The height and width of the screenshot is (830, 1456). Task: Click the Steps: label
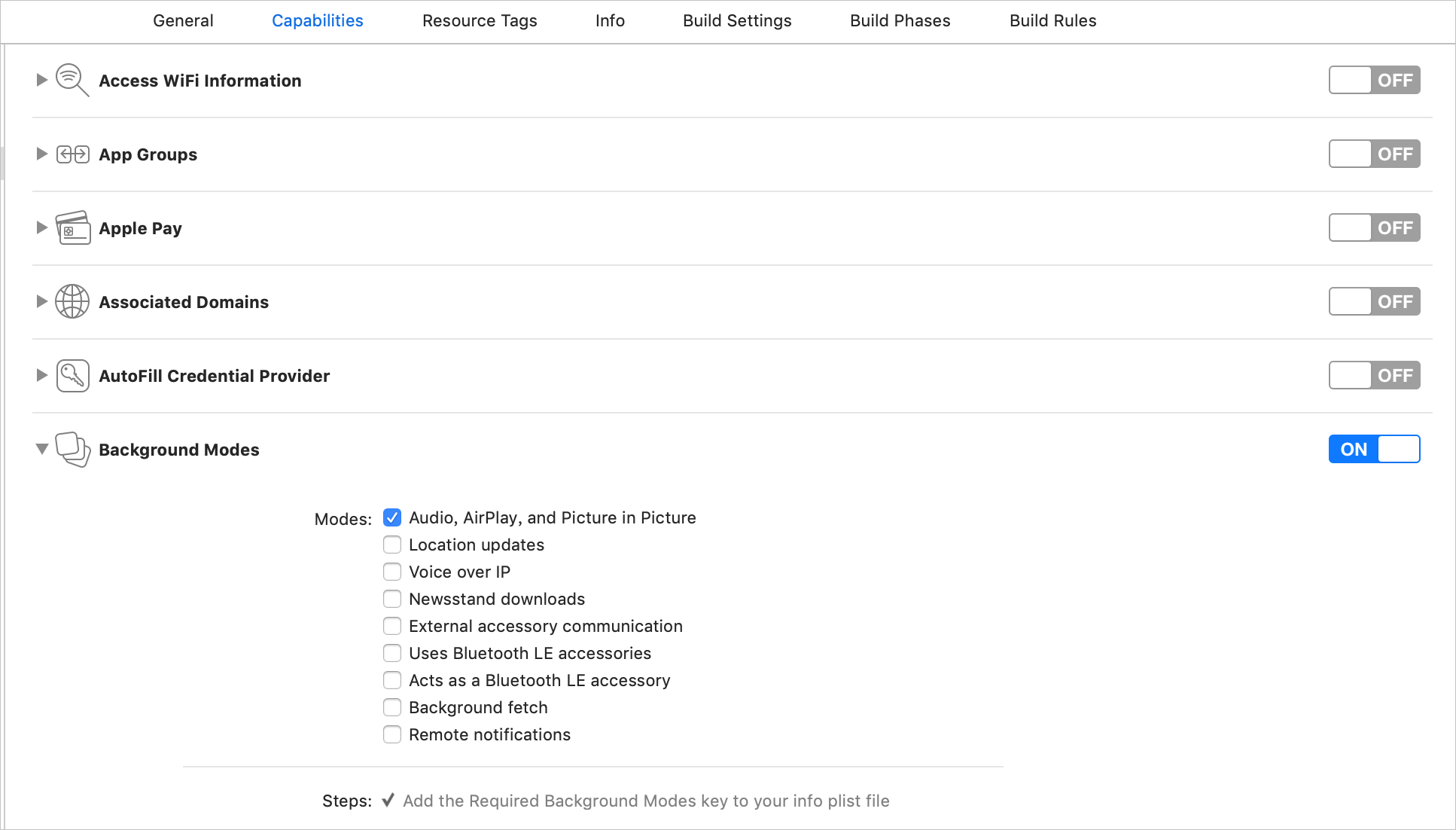(x=347, y=801)
